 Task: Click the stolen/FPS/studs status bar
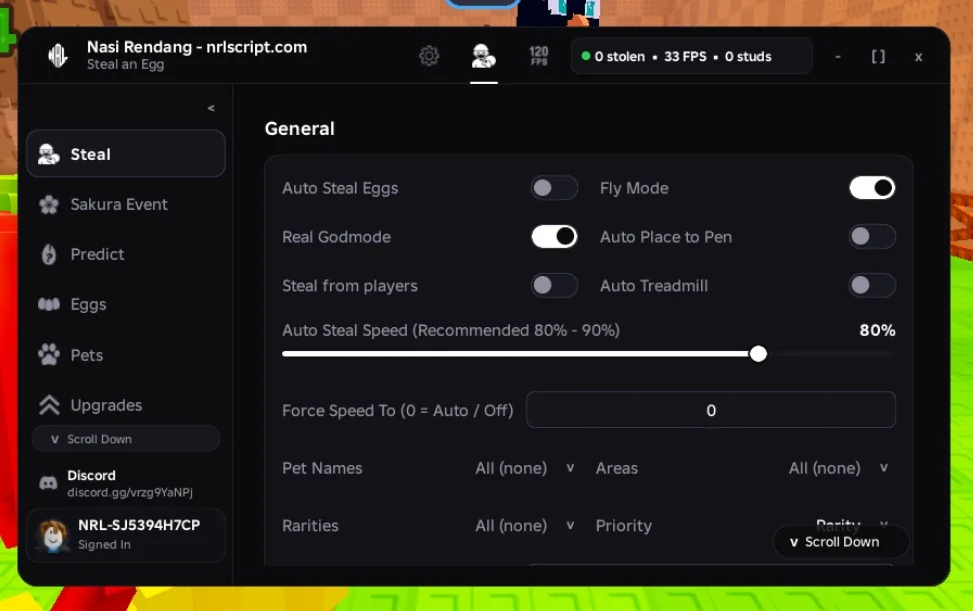(691, 56)
